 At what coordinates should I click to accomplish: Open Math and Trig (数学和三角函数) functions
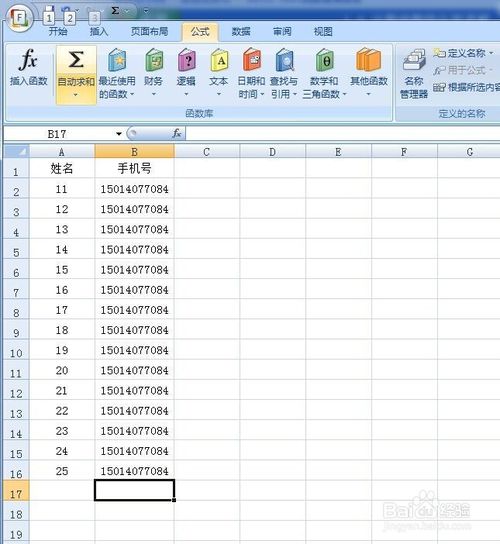tap(324, 73)
